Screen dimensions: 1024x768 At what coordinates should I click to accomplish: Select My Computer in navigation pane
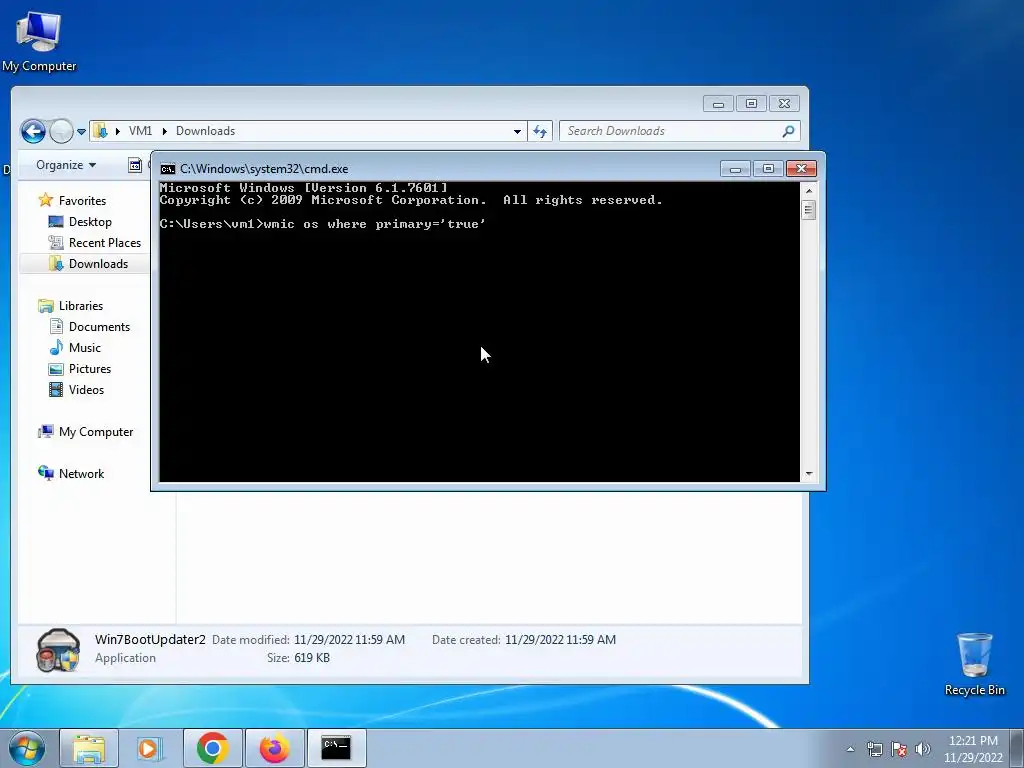click(x=96, y=432)
